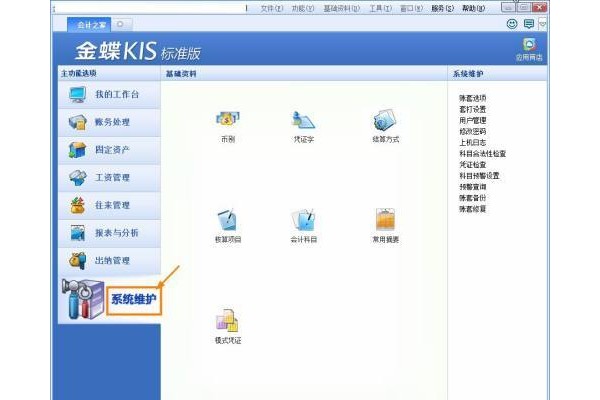This screenshot has width=600, height=400.
Task: Click the message bubble icon
Action: pos(529,24)
